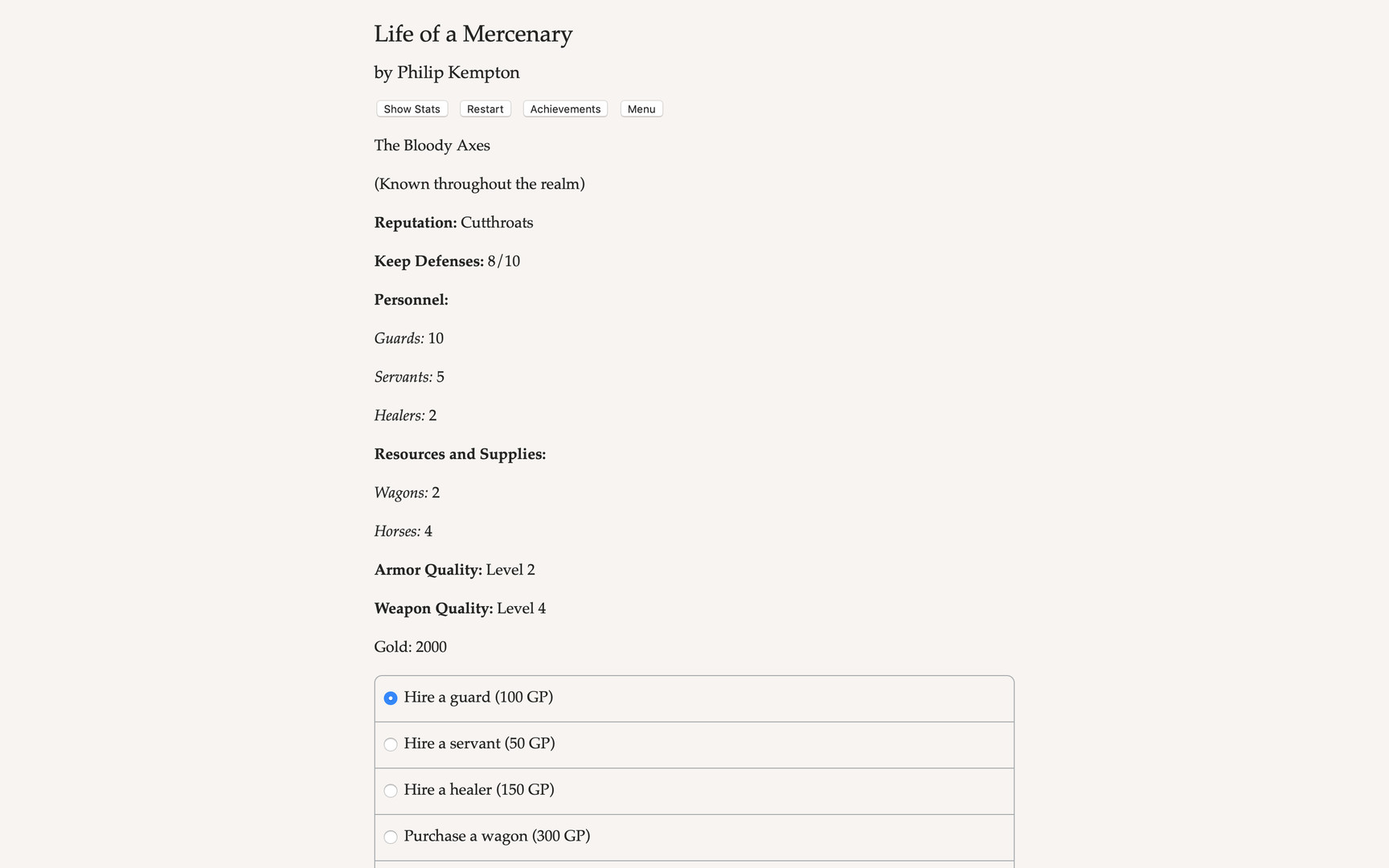The image size is (1389, 868).
Task: Open the Achievements screen
Action: pyautogui.click(x=564, y=108)
